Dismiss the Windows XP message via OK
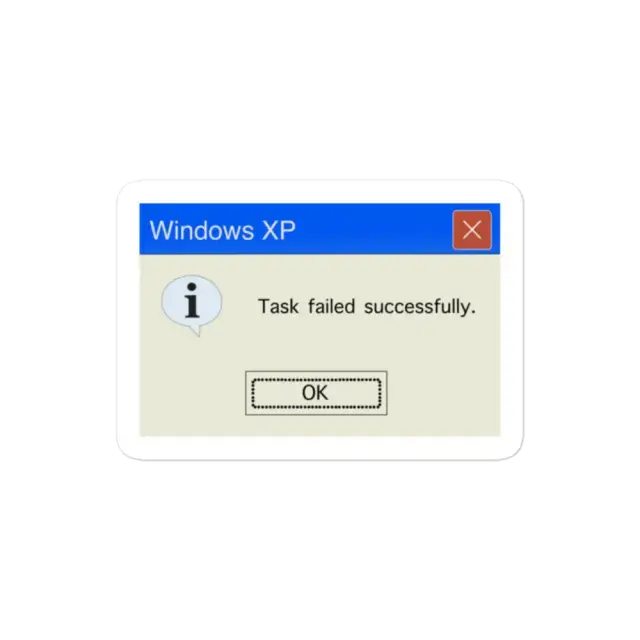The height and width of the screenshot is (640, 640). pos(316,393)
